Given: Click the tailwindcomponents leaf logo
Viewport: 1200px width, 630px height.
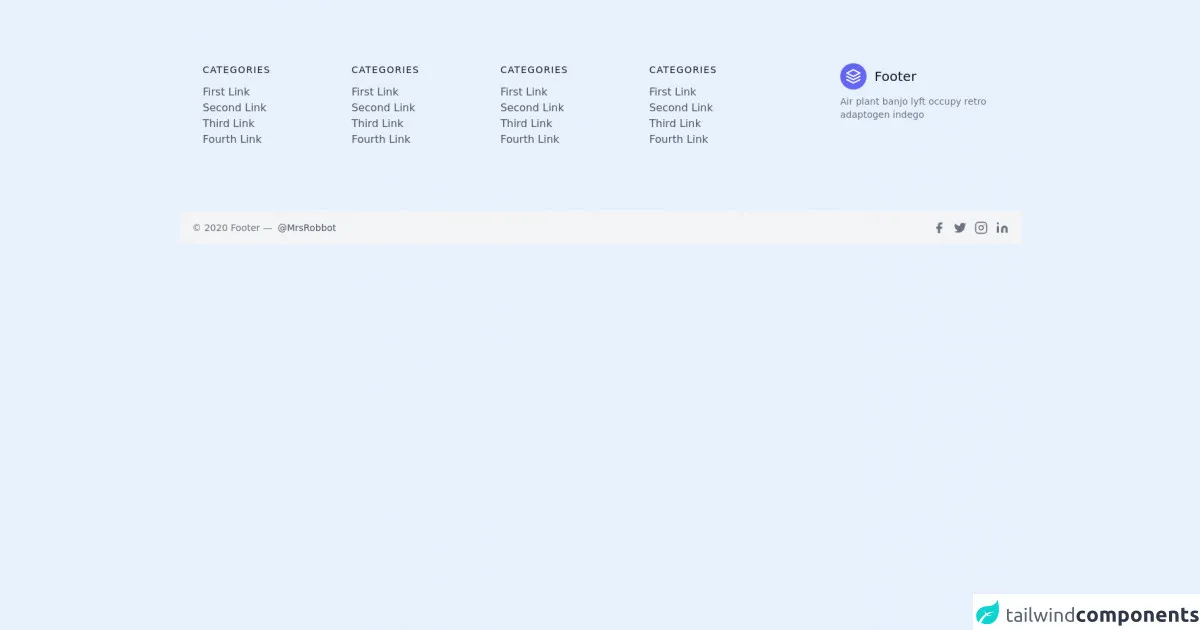Looking at the screenshot, I should click(988, 613).
